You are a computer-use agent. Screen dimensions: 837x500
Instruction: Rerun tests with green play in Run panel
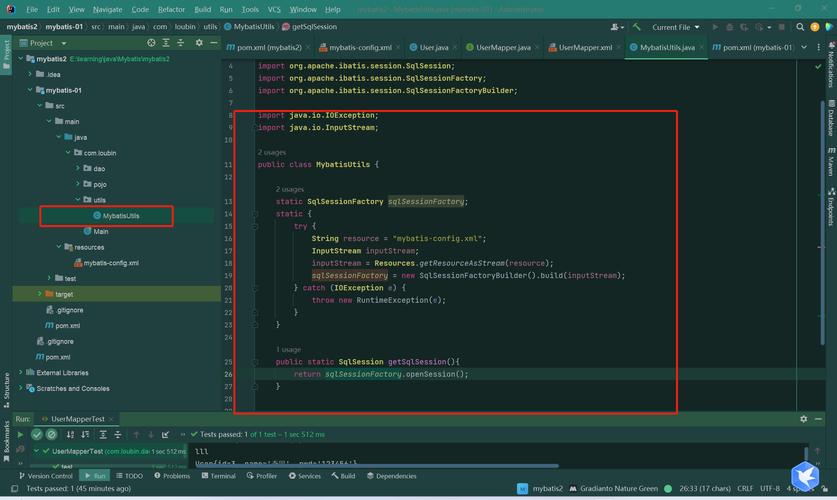click(21, 434)
